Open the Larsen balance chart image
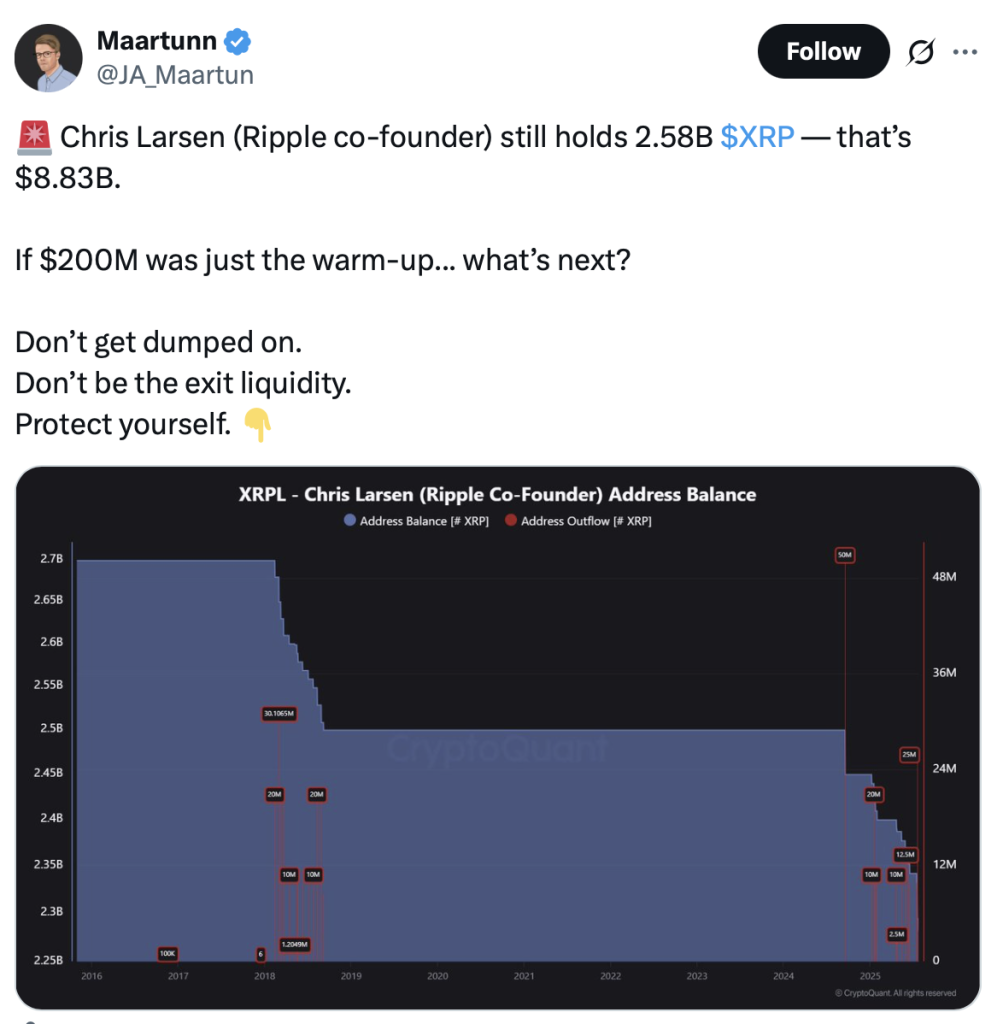The image size is (1003, 1024). 498,738
